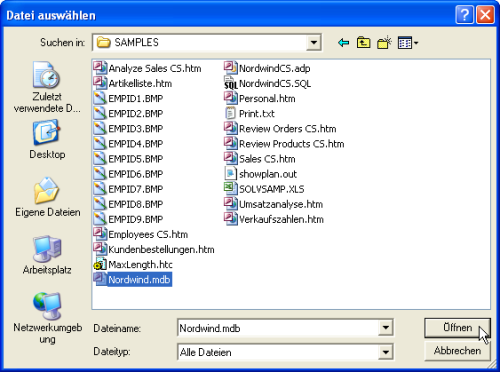
Task: Select the showplan.out file icon
Action: 231,174
